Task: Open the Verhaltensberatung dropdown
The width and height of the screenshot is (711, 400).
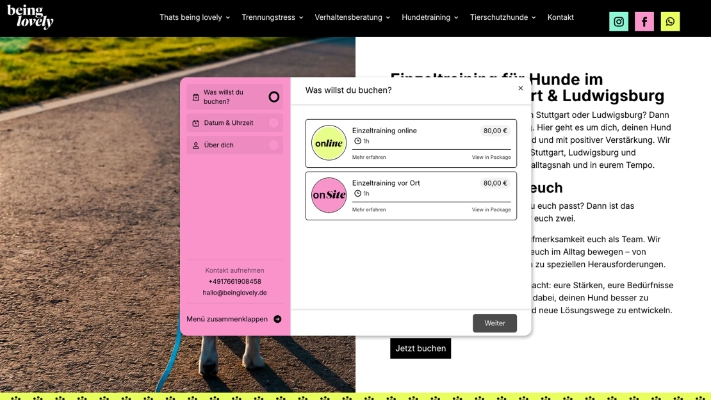Action: [352, 17]
